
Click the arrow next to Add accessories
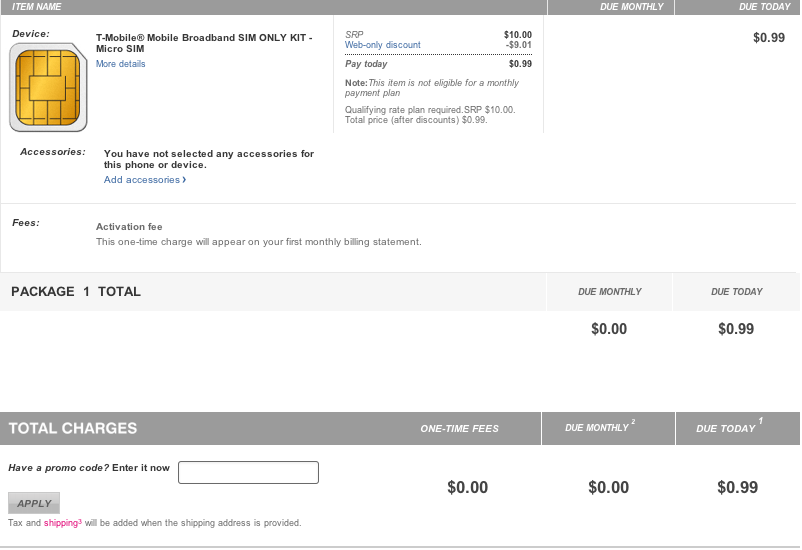coord(184,180)
